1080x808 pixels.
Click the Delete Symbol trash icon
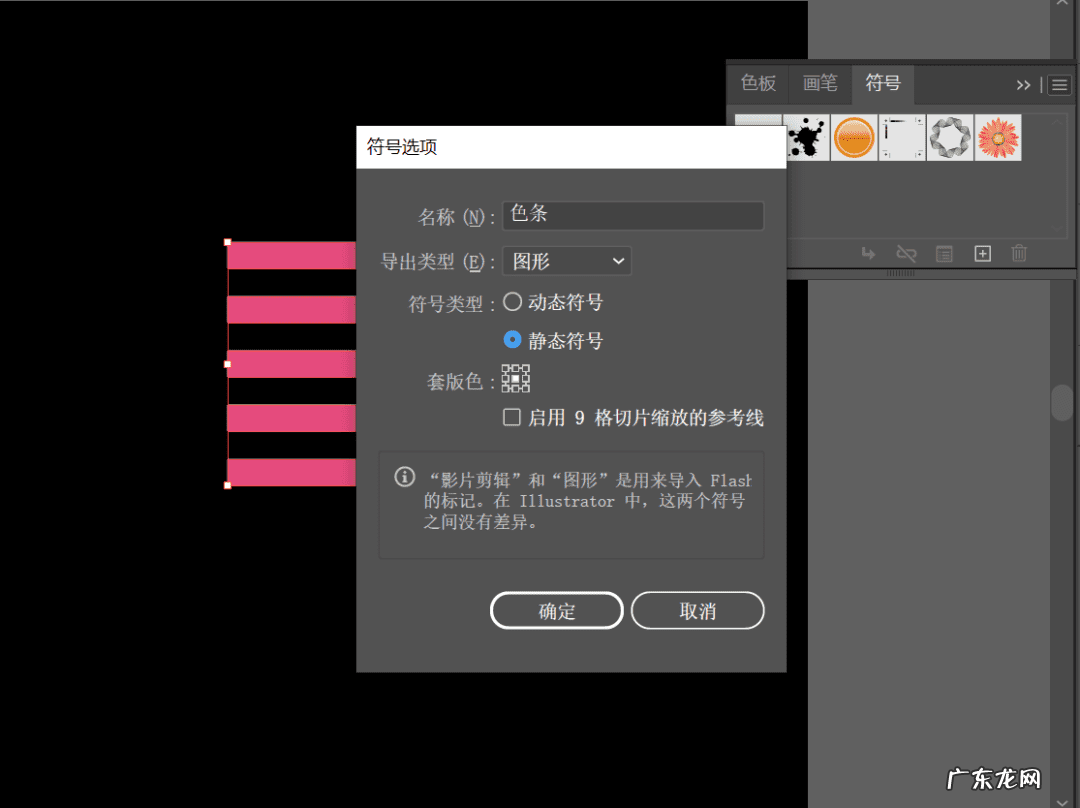click(x=1019, y=253)
